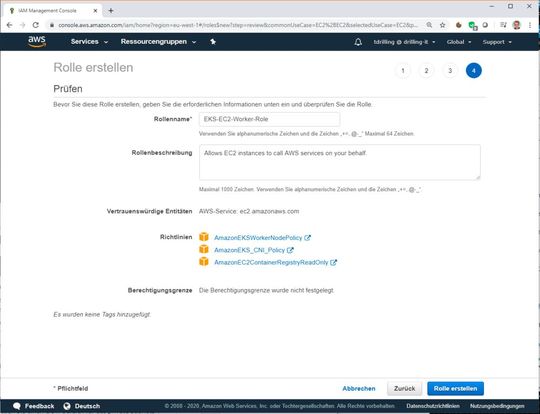Click the grey circular extension icon
Image resolution: width=540 pixels, height=414 pixels.
pyautogui.click(x=485, y=25)
